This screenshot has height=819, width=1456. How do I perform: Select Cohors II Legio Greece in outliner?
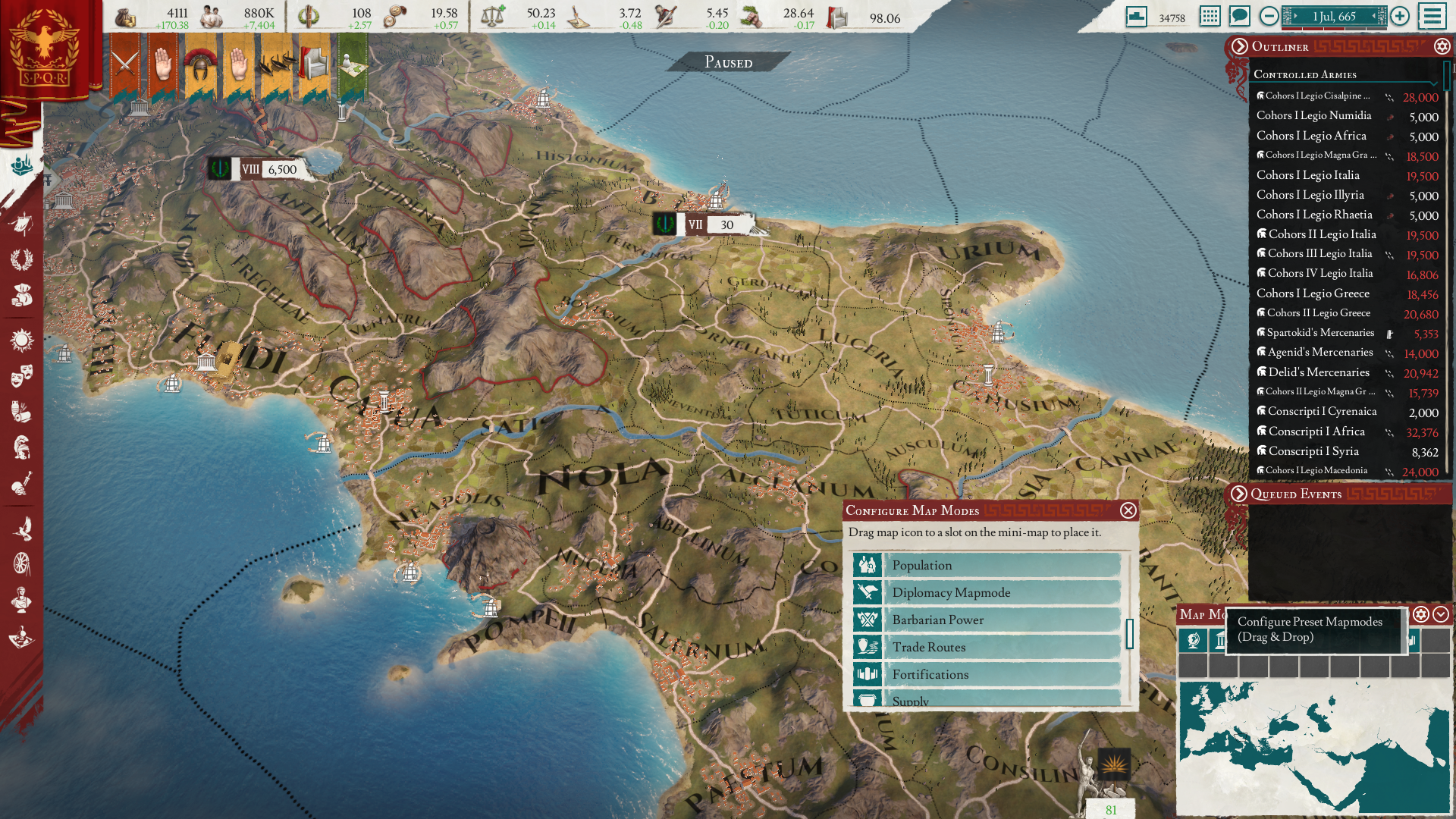tap(1347, 313)
